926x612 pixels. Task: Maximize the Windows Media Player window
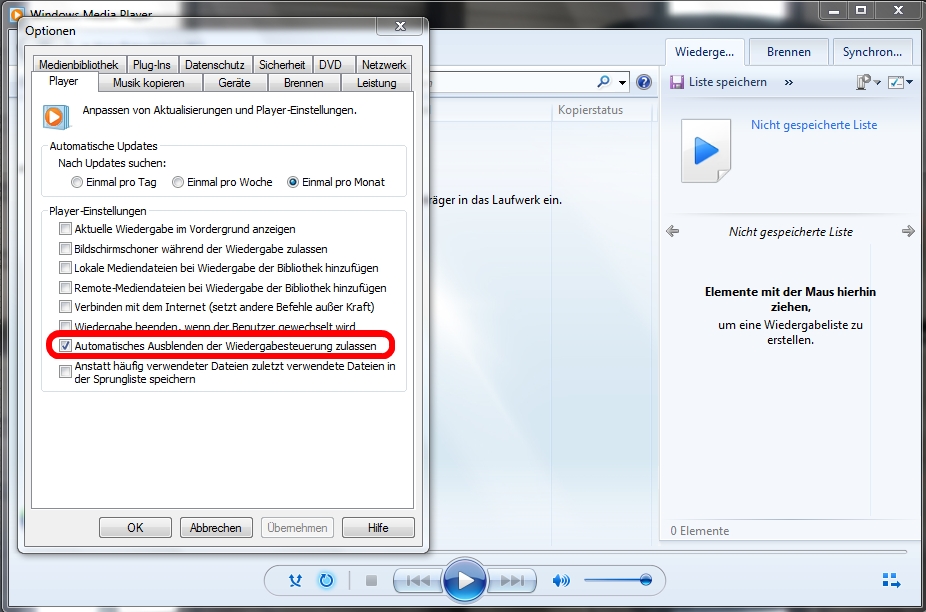(861, 9)
